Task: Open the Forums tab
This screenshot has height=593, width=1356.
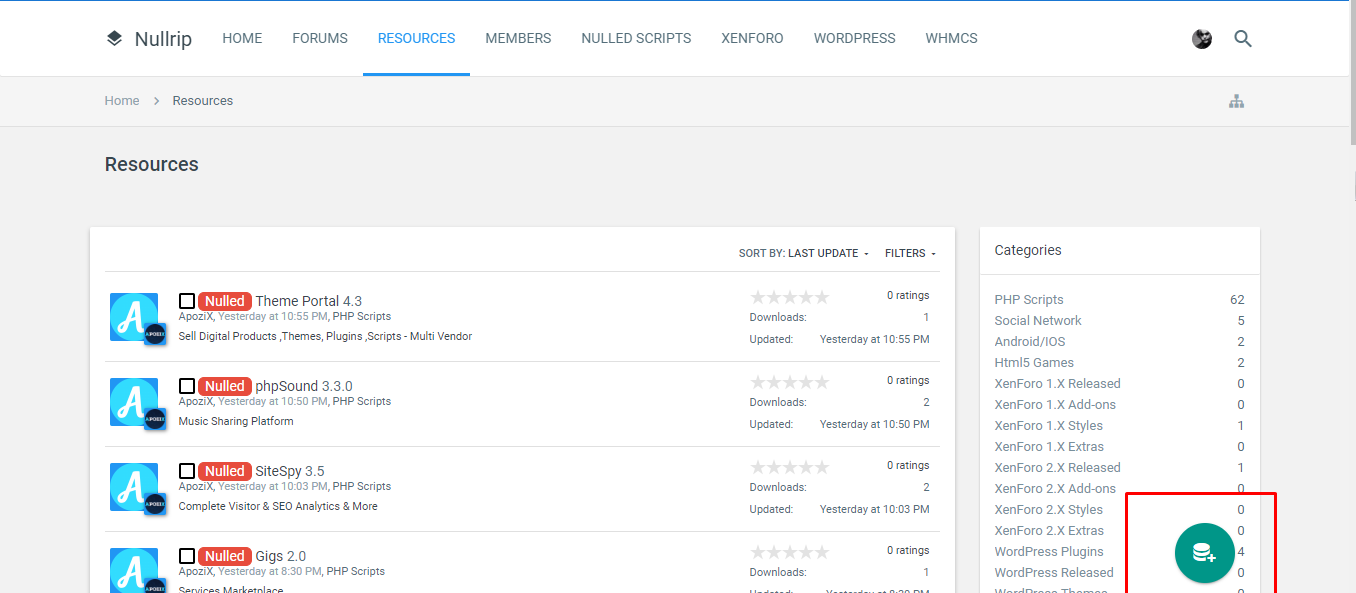Action: pos(320,38)
